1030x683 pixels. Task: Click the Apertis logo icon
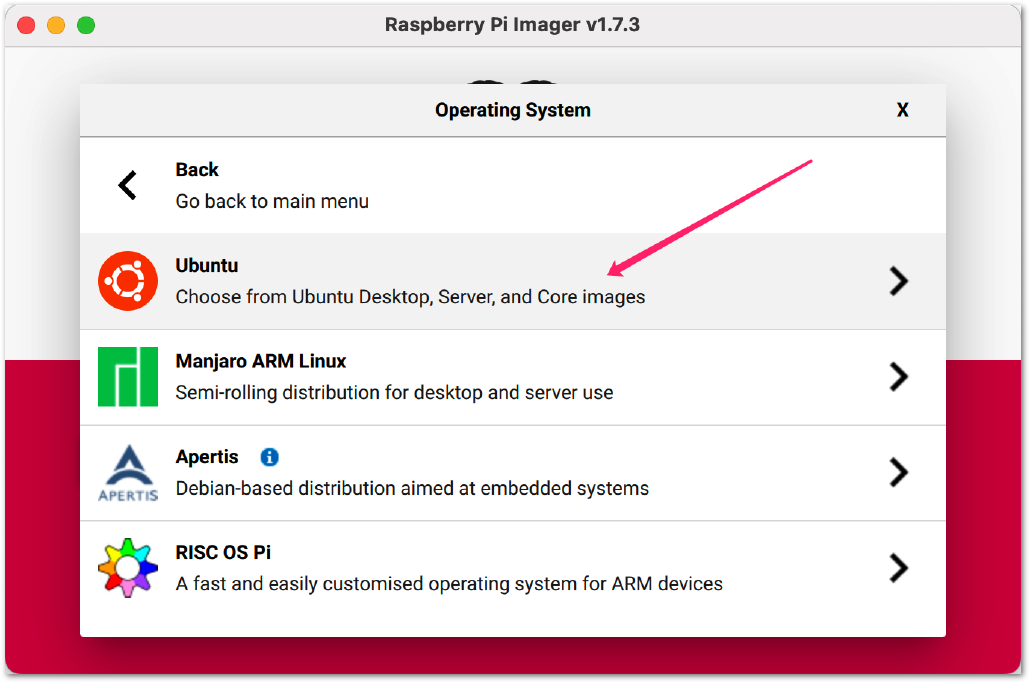pyautogui.click(x=128, y=473)
